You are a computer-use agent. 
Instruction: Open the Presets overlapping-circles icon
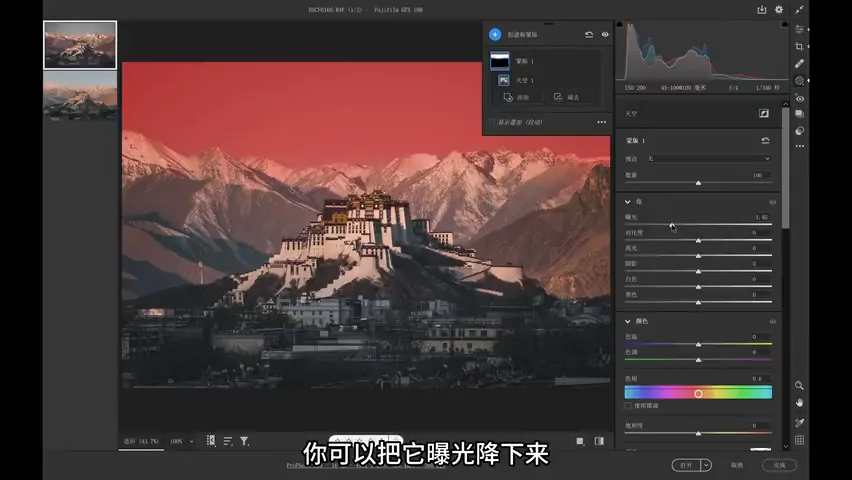[x=799, y=130]
